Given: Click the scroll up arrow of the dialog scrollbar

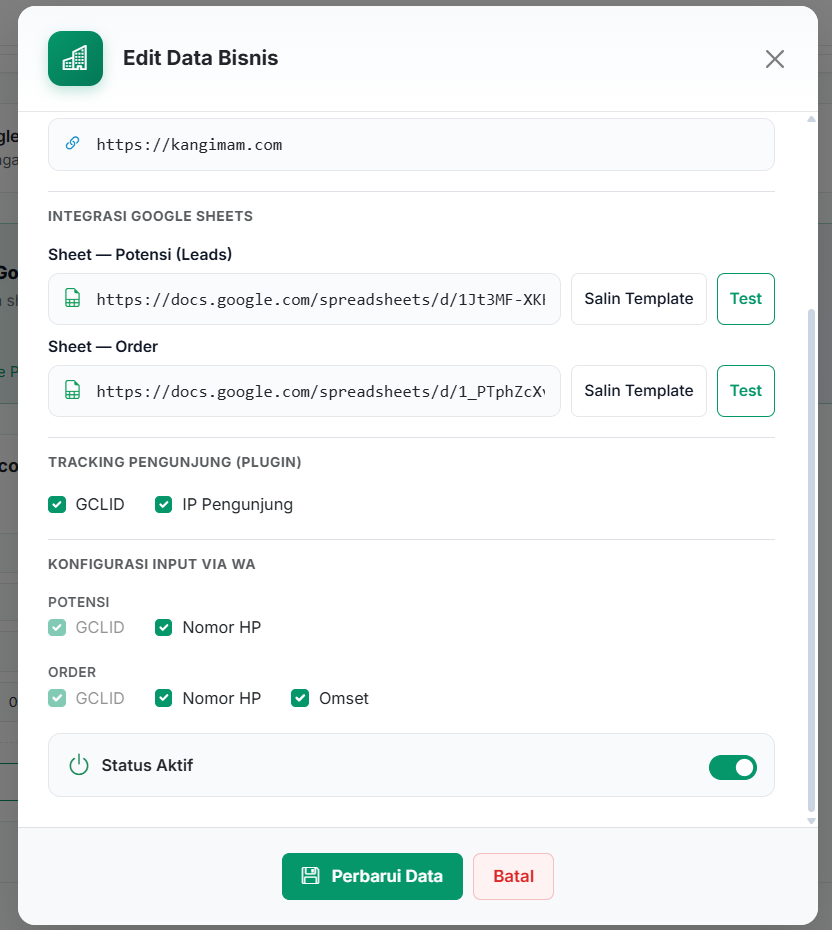Looking at the screenshot, I should 811,119.
